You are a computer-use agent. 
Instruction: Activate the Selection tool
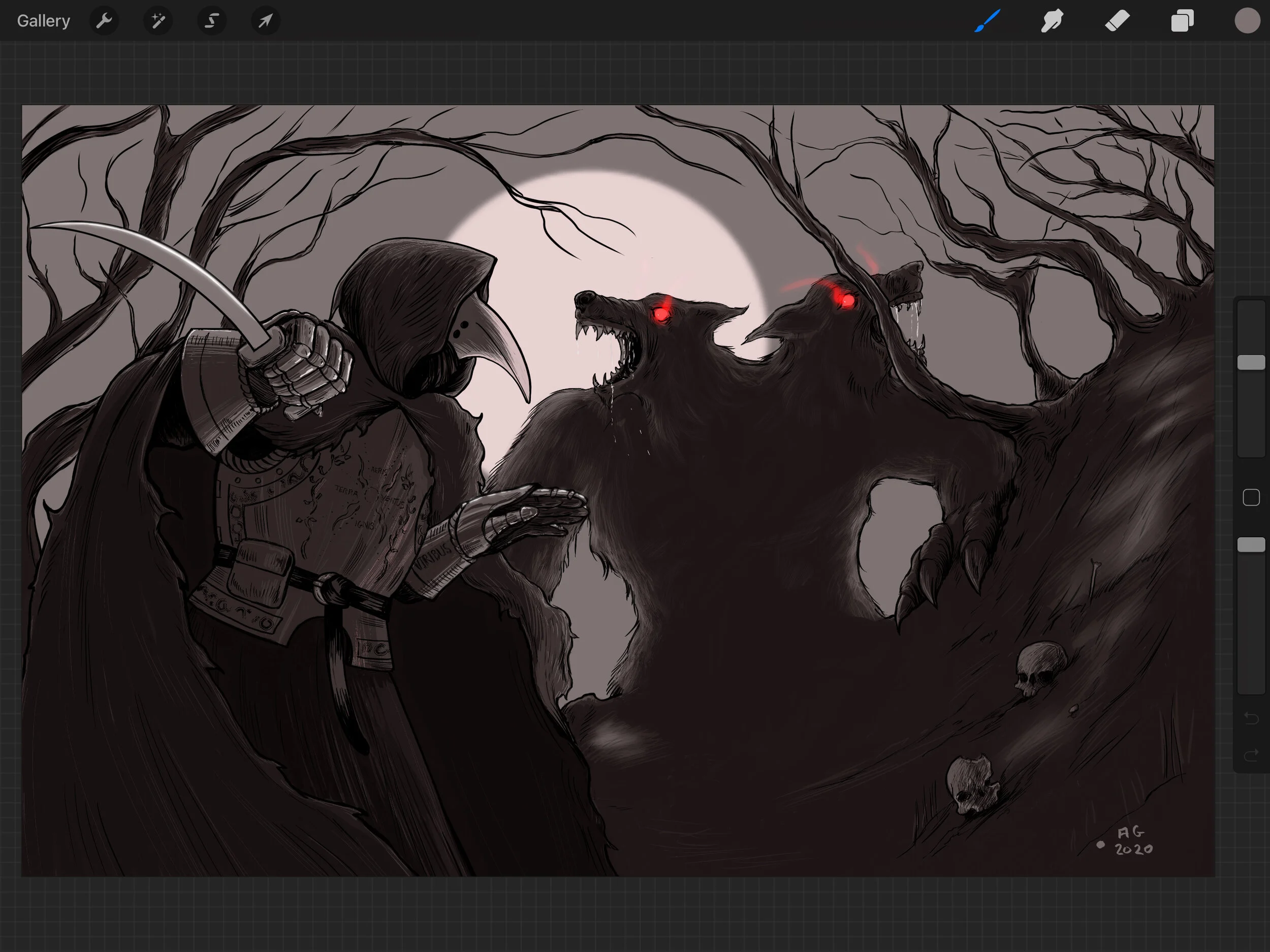[212, 21]
